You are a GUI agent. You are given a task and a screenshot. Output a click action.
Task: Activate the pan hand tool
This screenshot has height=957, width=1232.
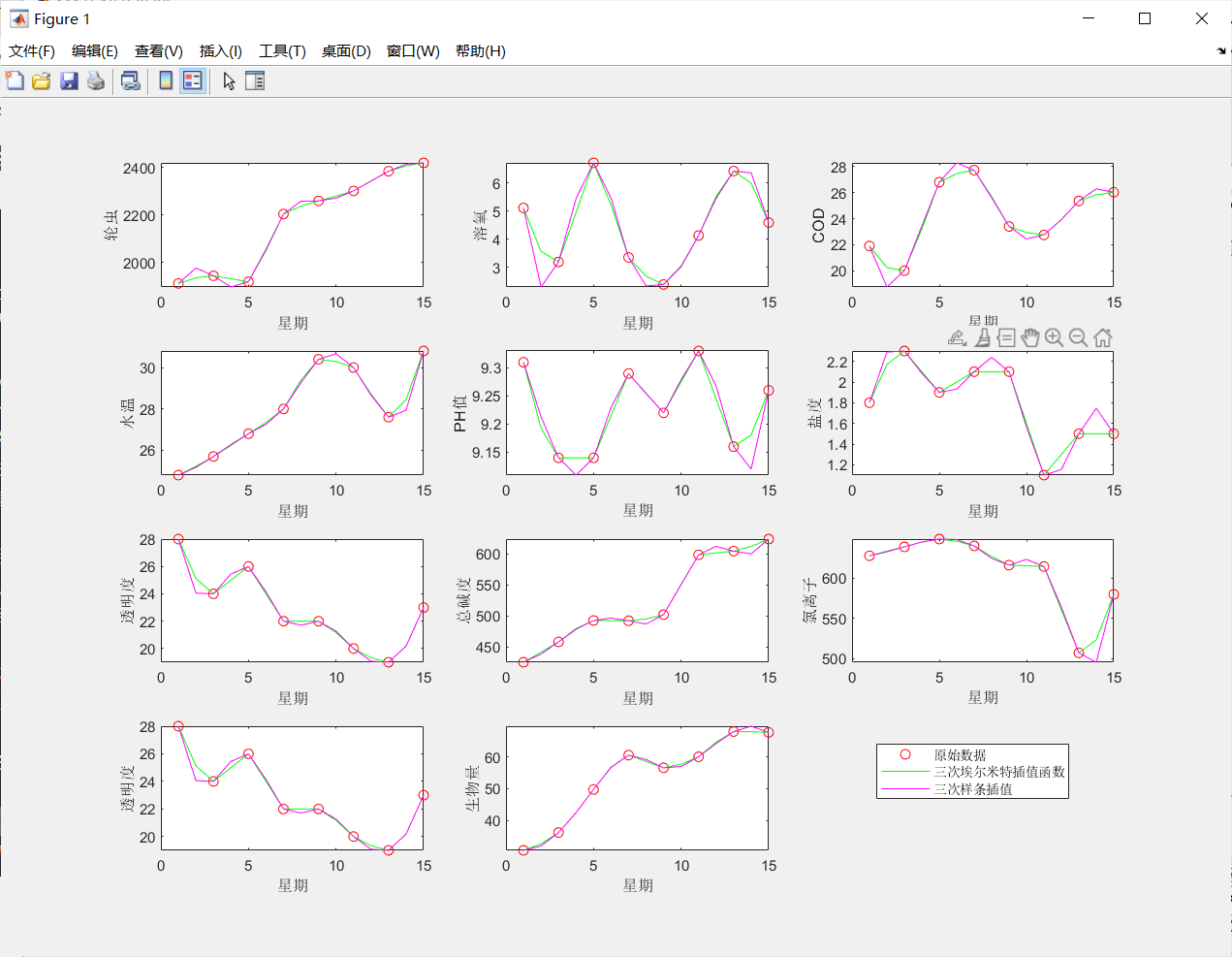click(x=1030, y=337)
